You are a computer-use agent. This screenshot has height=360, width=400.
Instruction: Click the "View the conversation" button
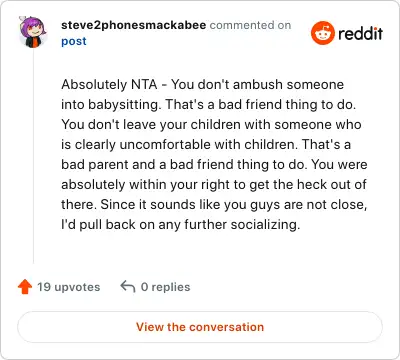[x=200, y=327]
